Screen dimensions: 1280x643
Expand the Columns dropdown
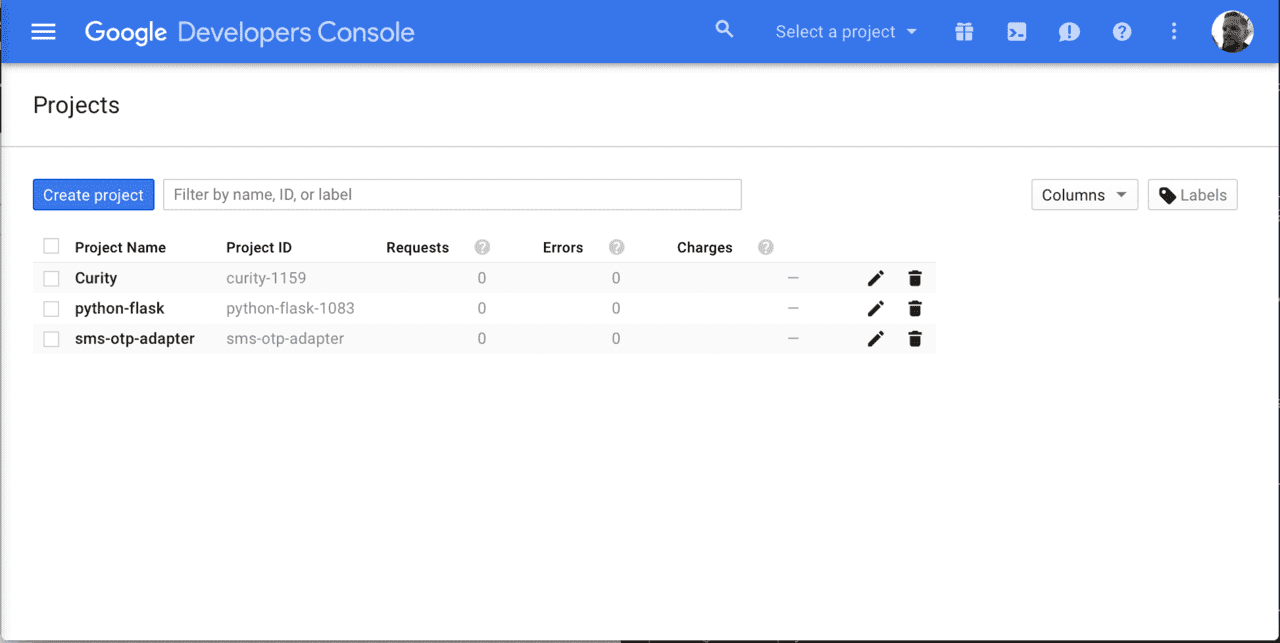point(1084,194)
